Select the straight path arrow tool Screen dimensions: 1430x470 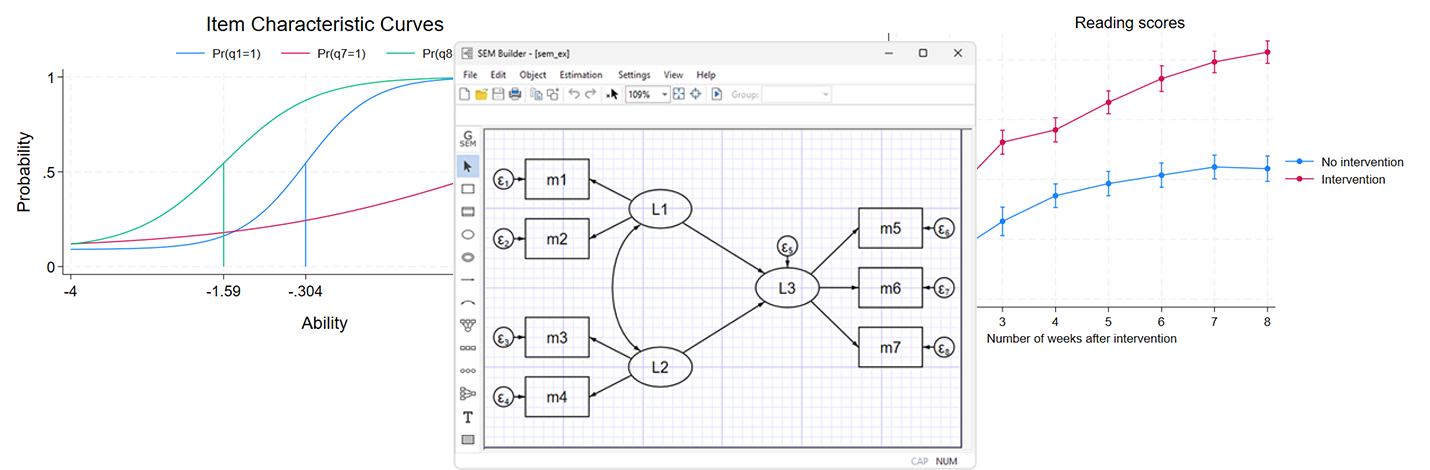pyautogui.click(x=467, y=280)
